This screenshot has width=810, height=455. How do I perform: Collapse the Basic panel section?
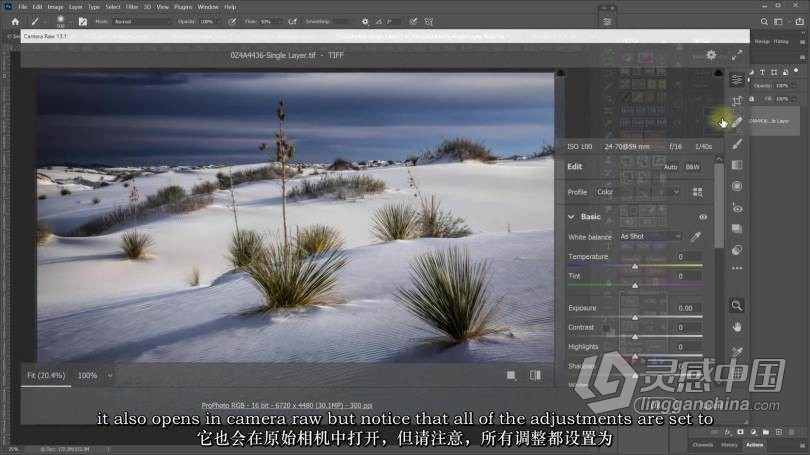(x=571, y=217)
